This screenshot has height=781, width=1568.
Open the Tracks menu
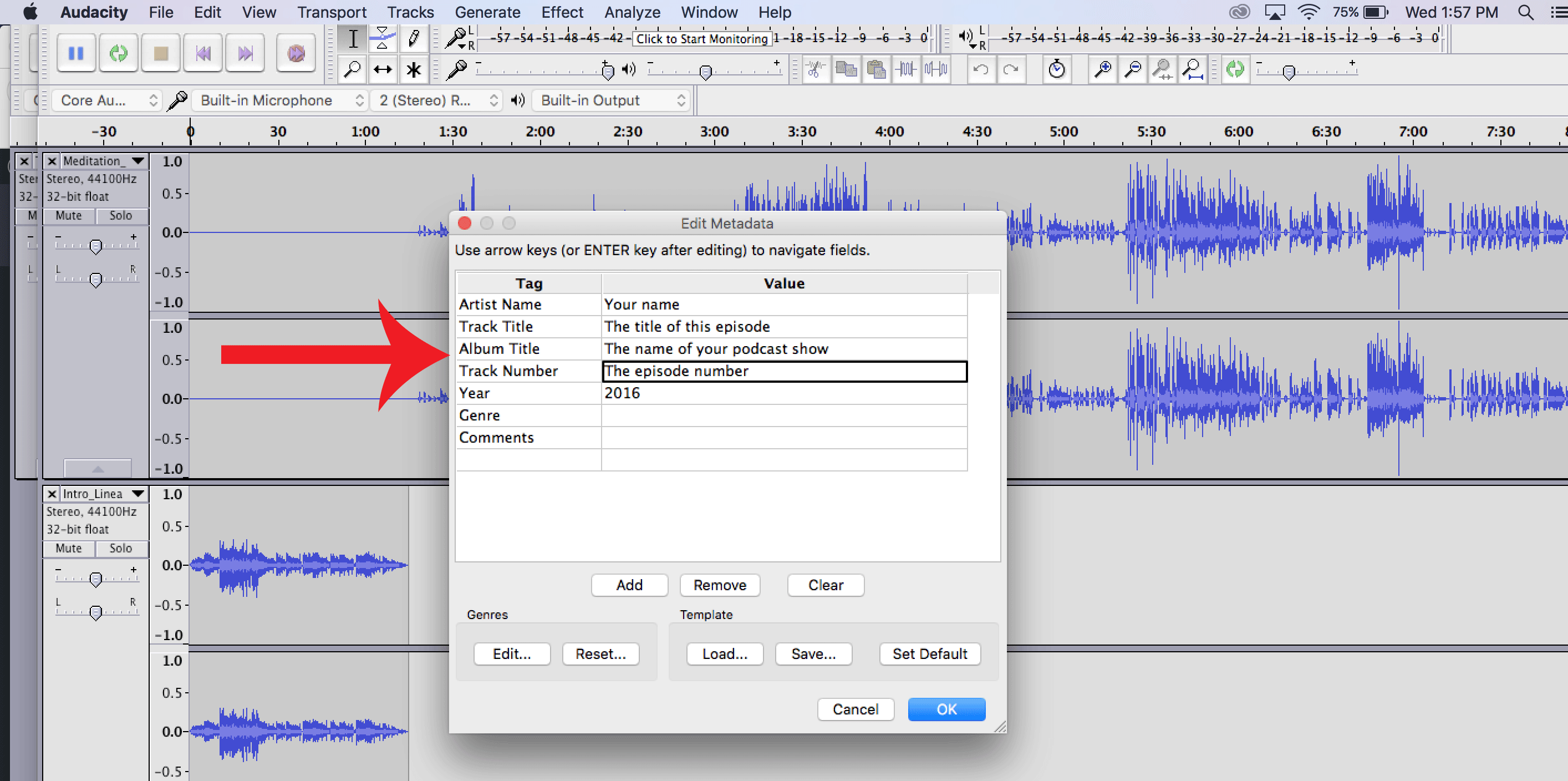point(410,12)
